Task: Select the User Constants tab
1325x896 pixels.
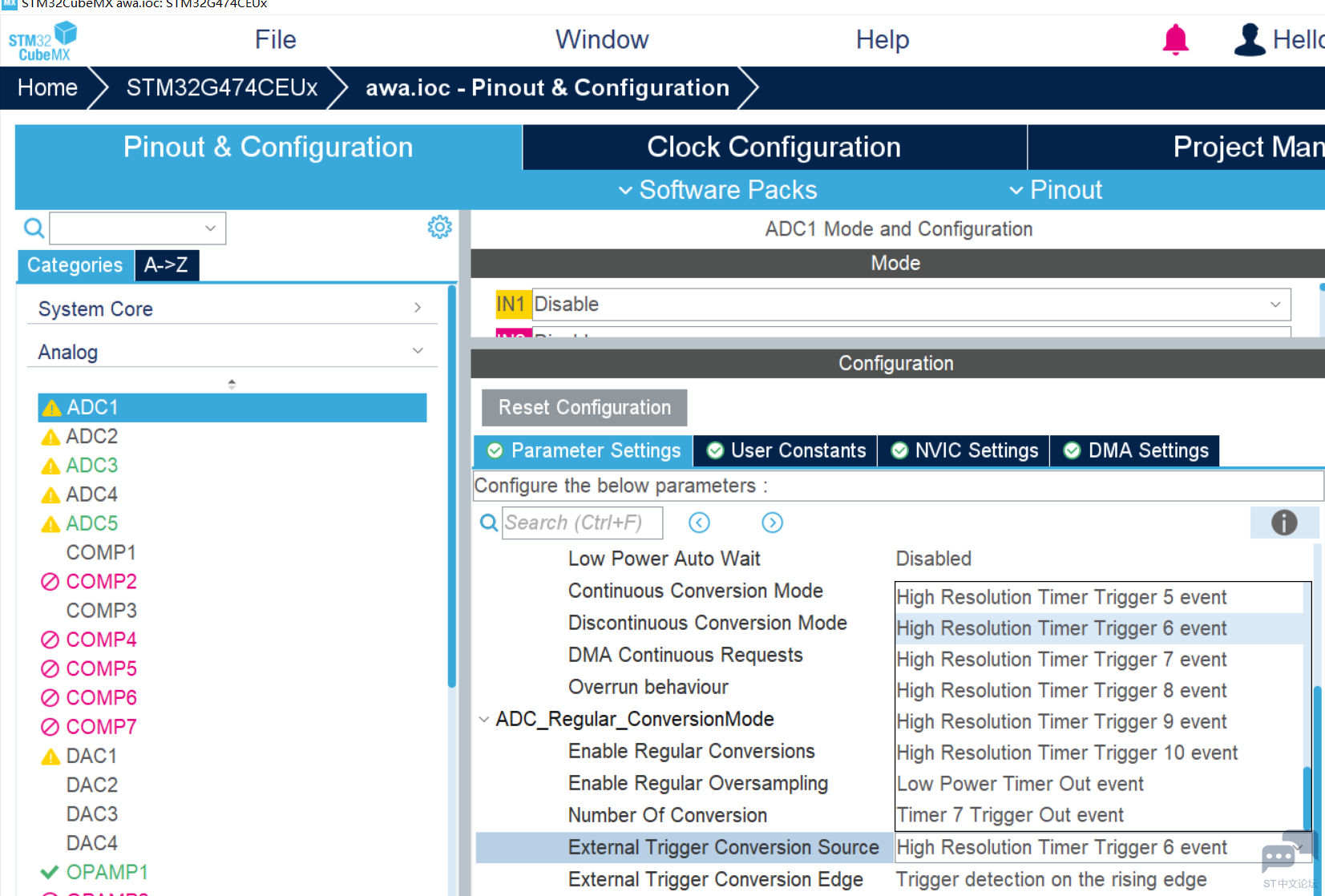Action: pyautogui.click(x=786, y=450)
